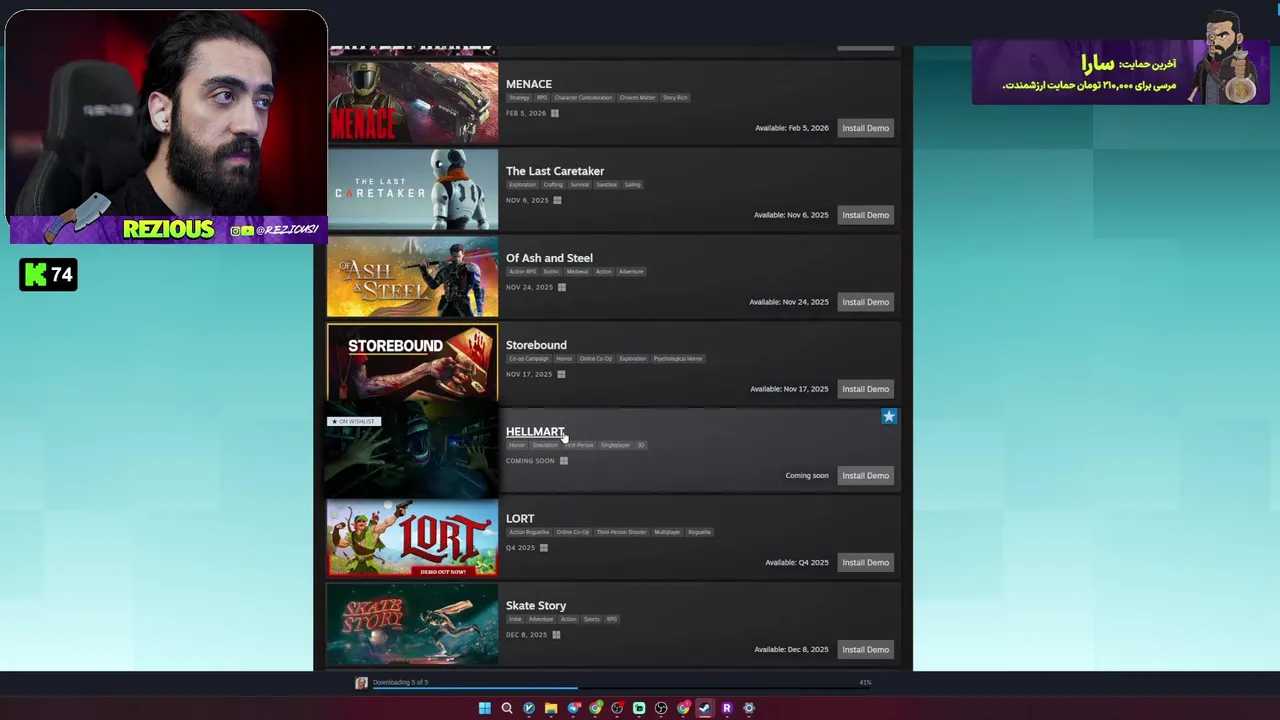Click the Sandbox tag
Viewport: 1280px width, 720px height.
pos(607,185)
